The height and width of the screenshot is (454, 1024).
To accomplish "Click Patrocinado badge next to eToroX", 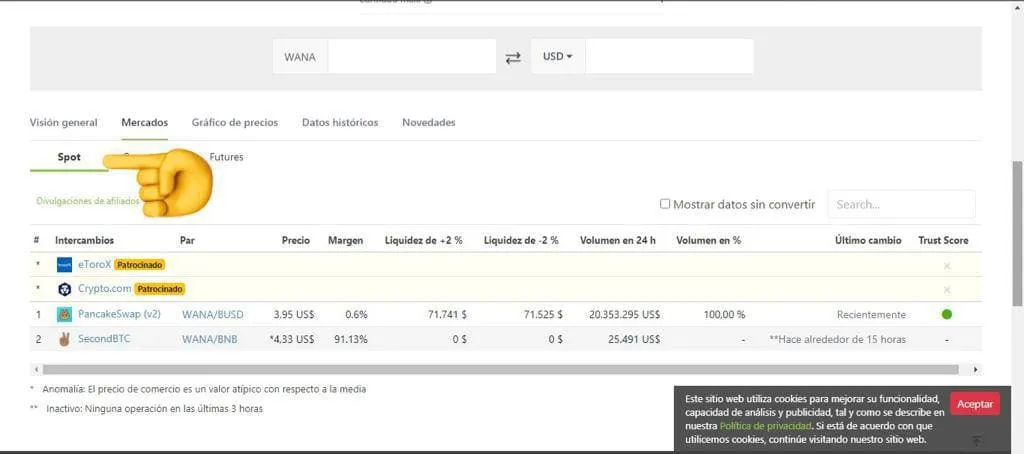I will 139,265.
